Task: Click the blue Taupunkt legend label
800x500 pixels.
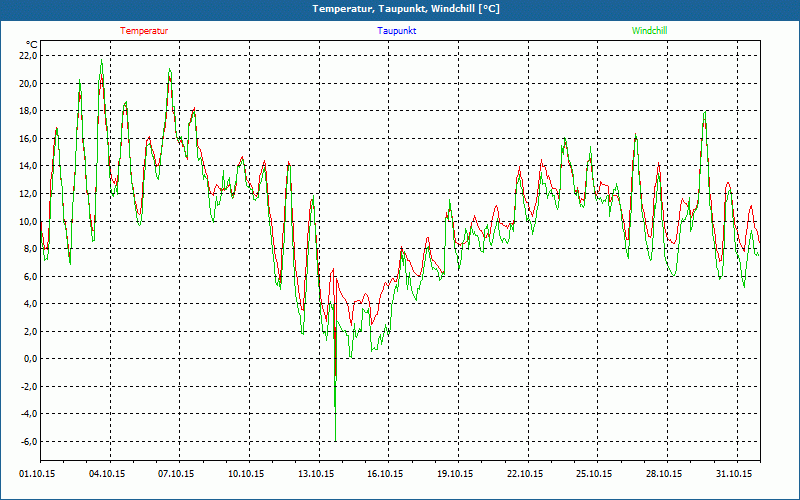Action: click(x=397, y=31)
